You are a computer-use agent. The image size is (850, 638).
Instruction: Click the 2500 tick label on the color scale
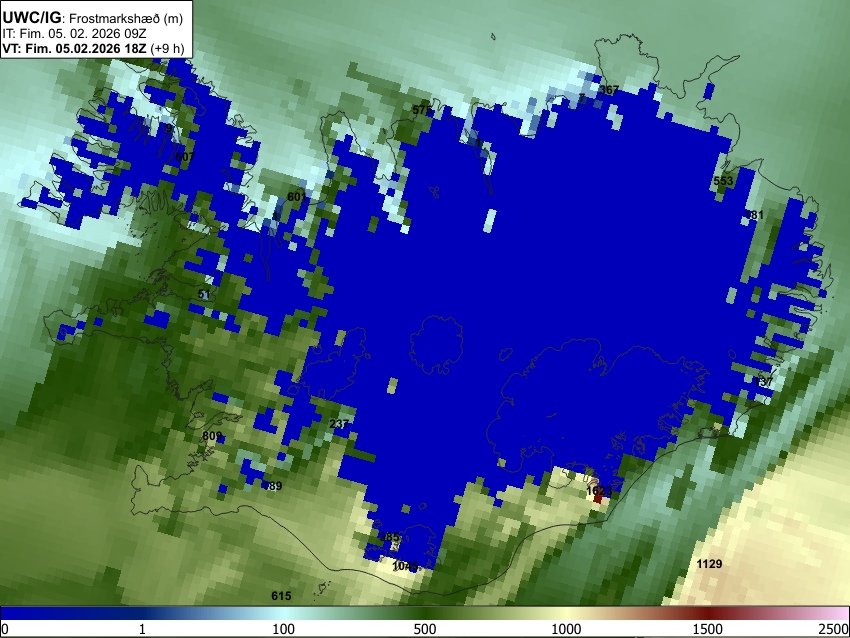pyautogui.click(x=834, y=629)
